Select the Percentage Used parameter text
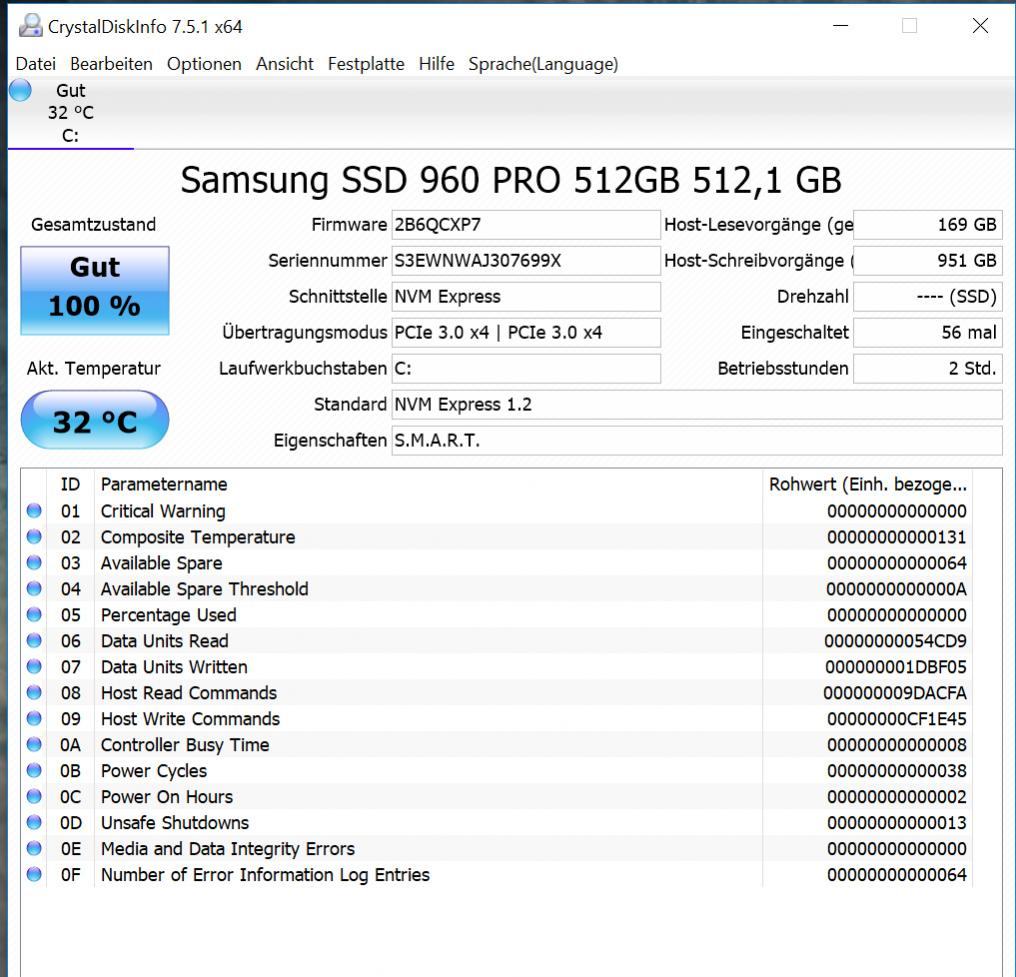This screenshot has width=1016, height=977. pyautogui.click(x=168, y=615)
